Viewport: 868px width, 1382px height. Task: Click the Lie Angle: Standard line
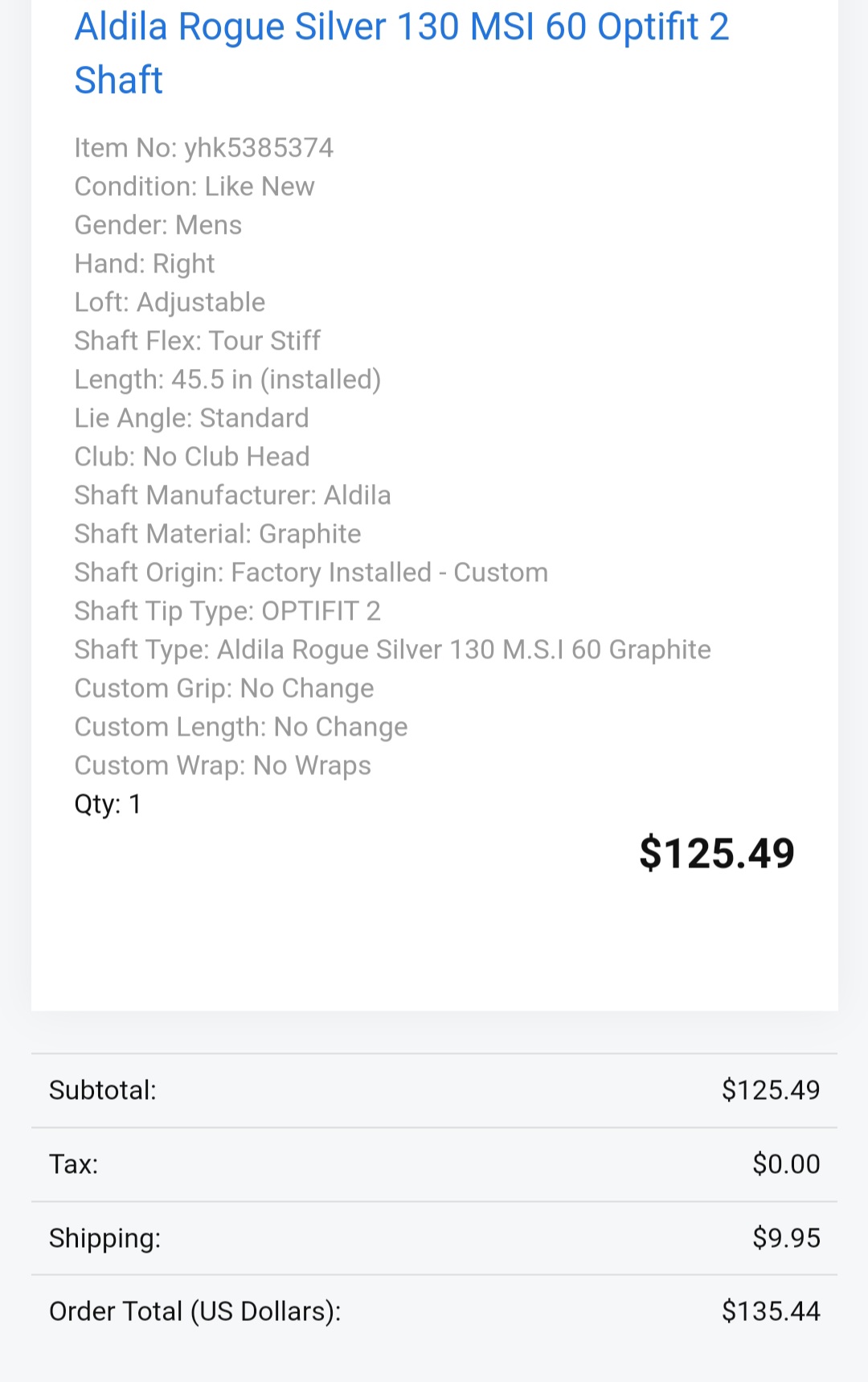coord(191,418)
